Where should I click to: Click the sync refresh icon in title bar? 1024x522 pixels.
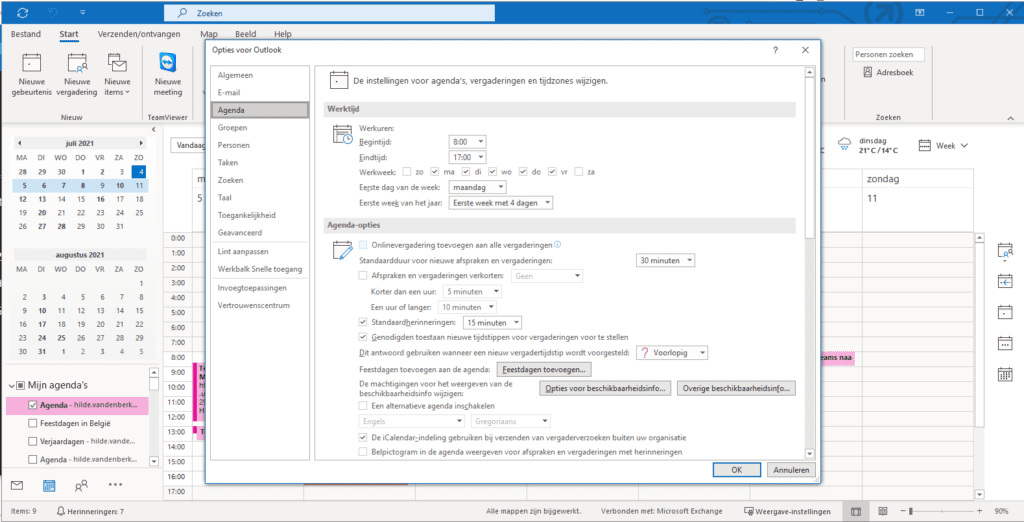click(24, 12)
